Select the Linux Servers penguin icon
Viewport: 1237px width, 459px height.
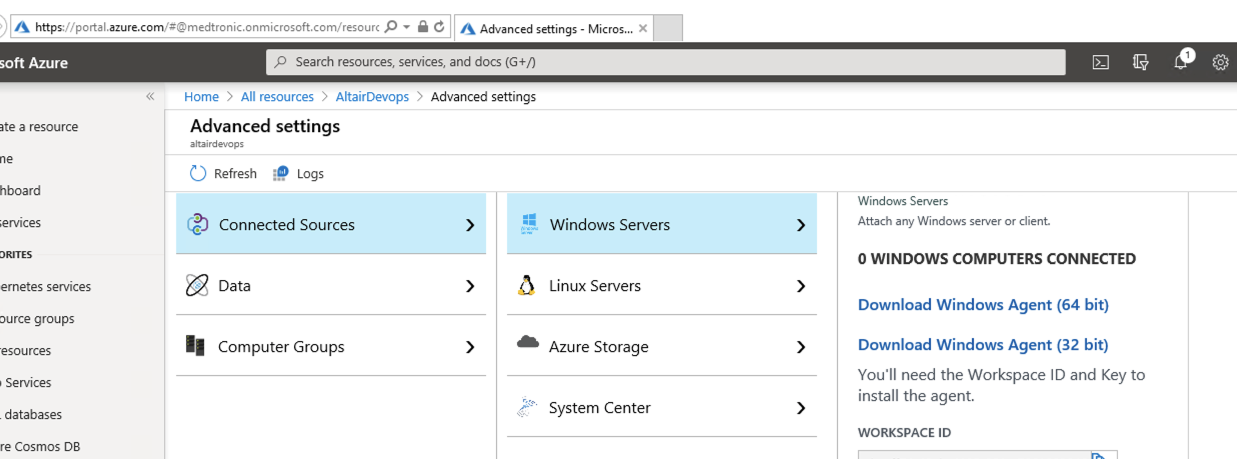click(x=527, y=286)
